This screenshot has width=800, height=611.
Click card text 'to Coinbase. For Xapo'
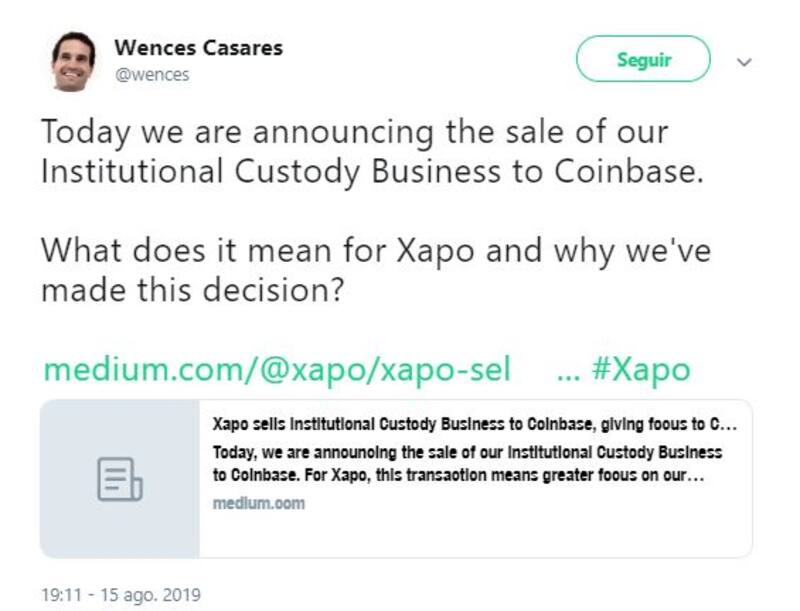(x=460, y=477)
